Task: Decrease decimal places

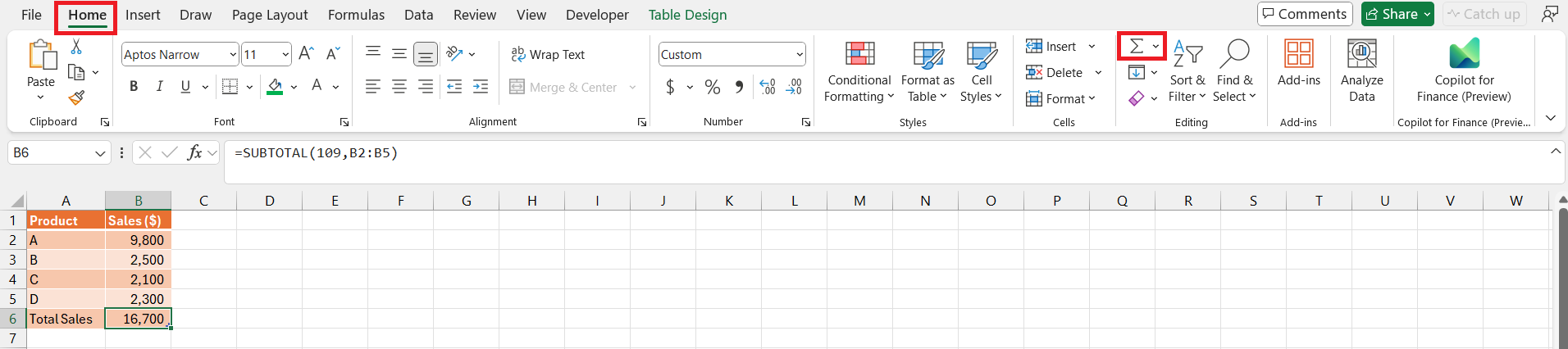Action: (794, 87)
